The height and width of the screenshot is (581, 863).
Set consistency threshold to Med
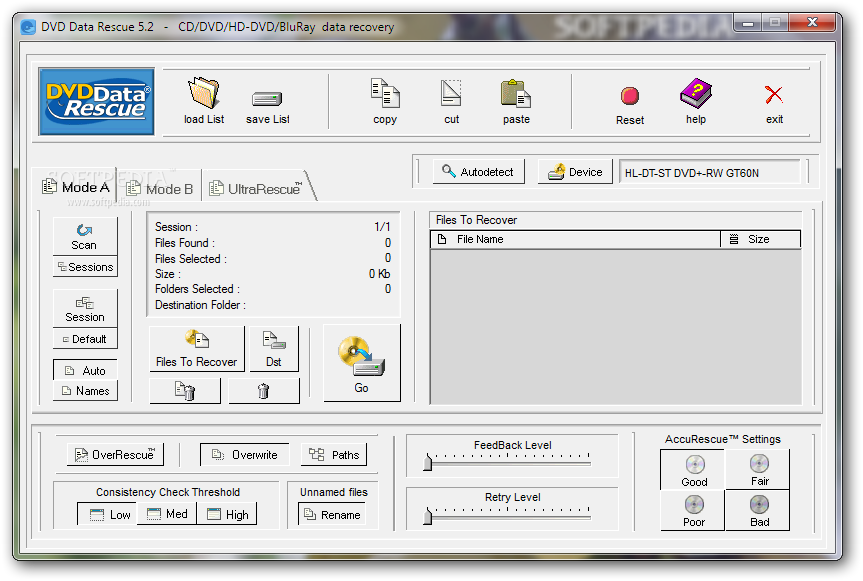pyautogui.click(x=167, y=514)
